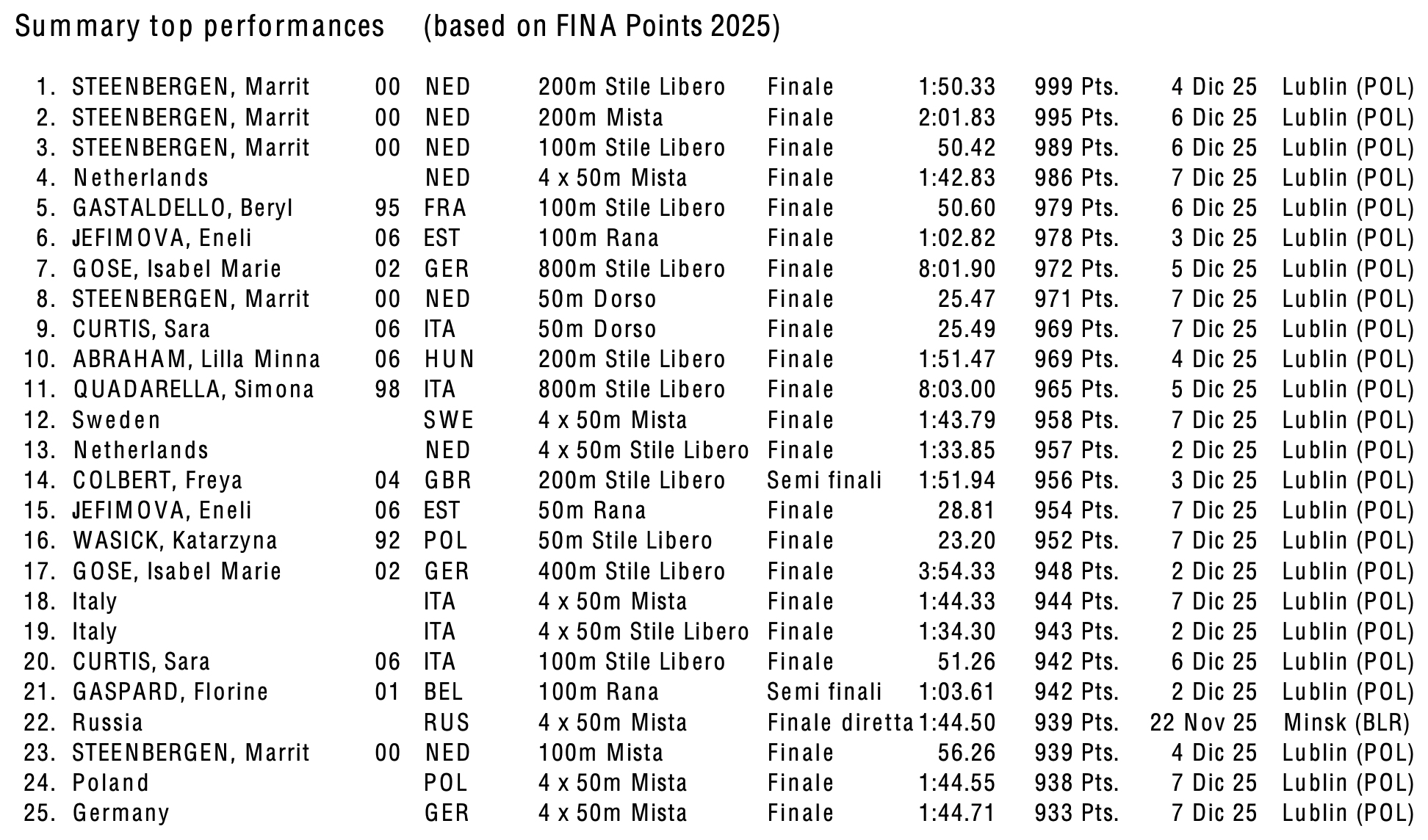Image resolution: width=1428 pixels, height=840 pixels.
Task: Click the "Summary top performances" heading
Action: pyautogui.click(x=200, y=27)
